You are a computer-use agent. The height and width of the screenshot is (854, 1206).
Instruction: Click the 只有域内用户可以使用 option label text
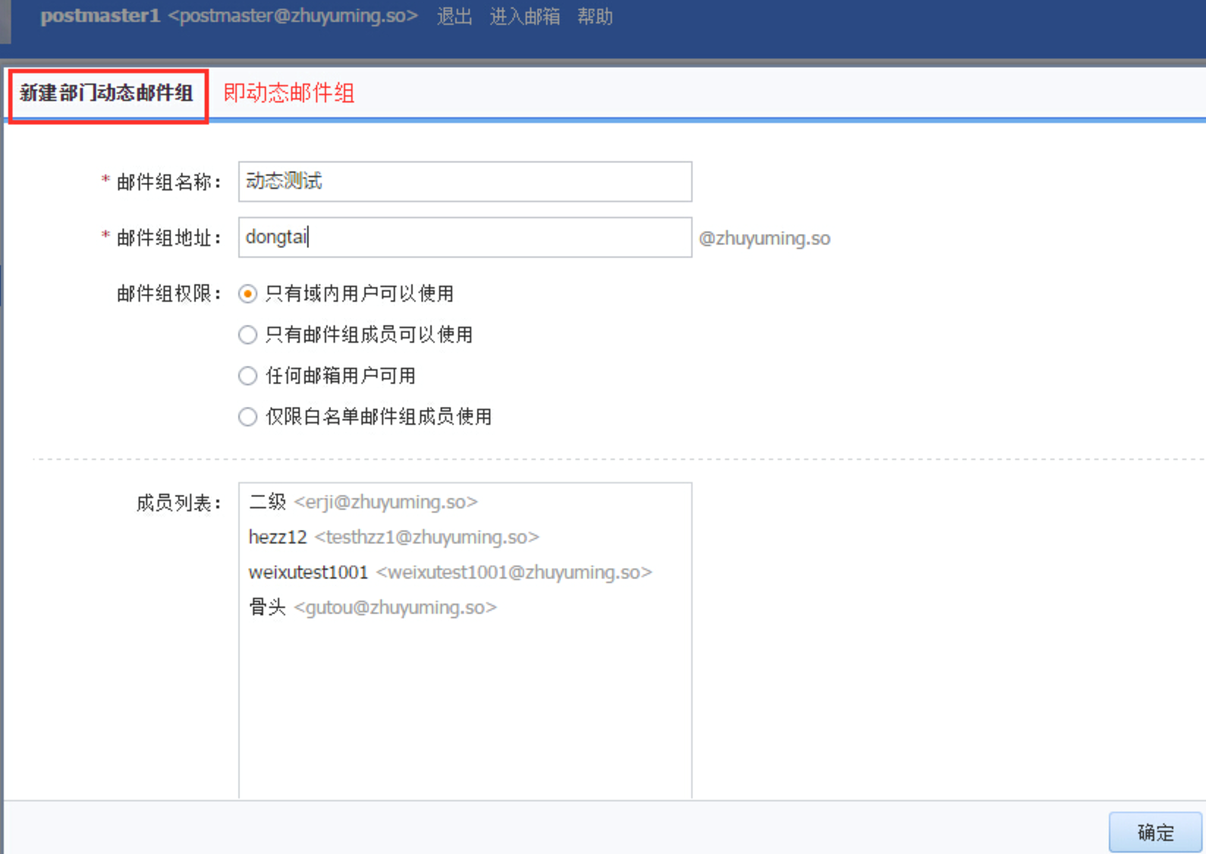tap(360, 294)
